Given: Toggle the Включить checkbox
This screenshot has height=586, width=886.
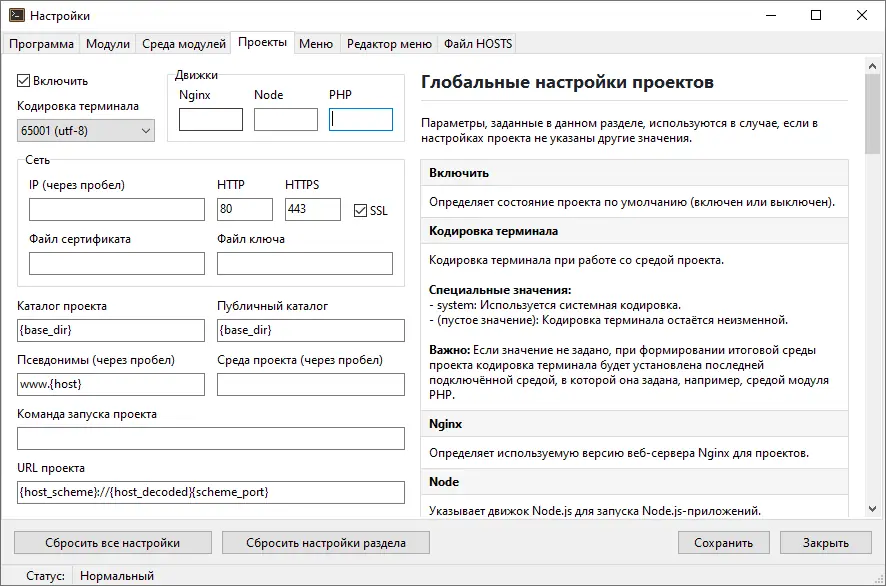Looking at the screenshot, I should [x=25, y=81].
